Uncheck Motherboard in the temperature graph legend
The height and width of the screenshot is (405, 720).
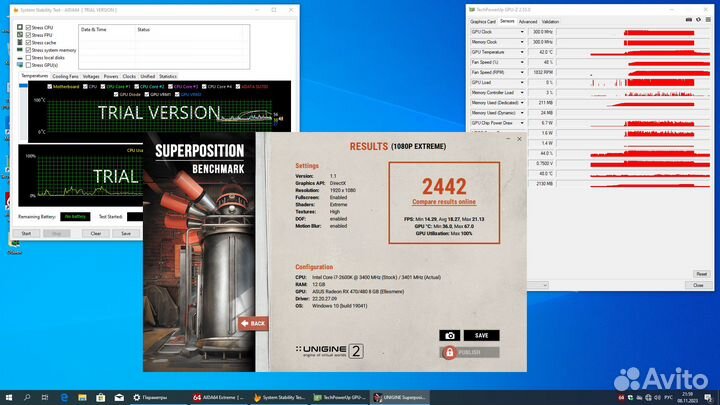50,86
